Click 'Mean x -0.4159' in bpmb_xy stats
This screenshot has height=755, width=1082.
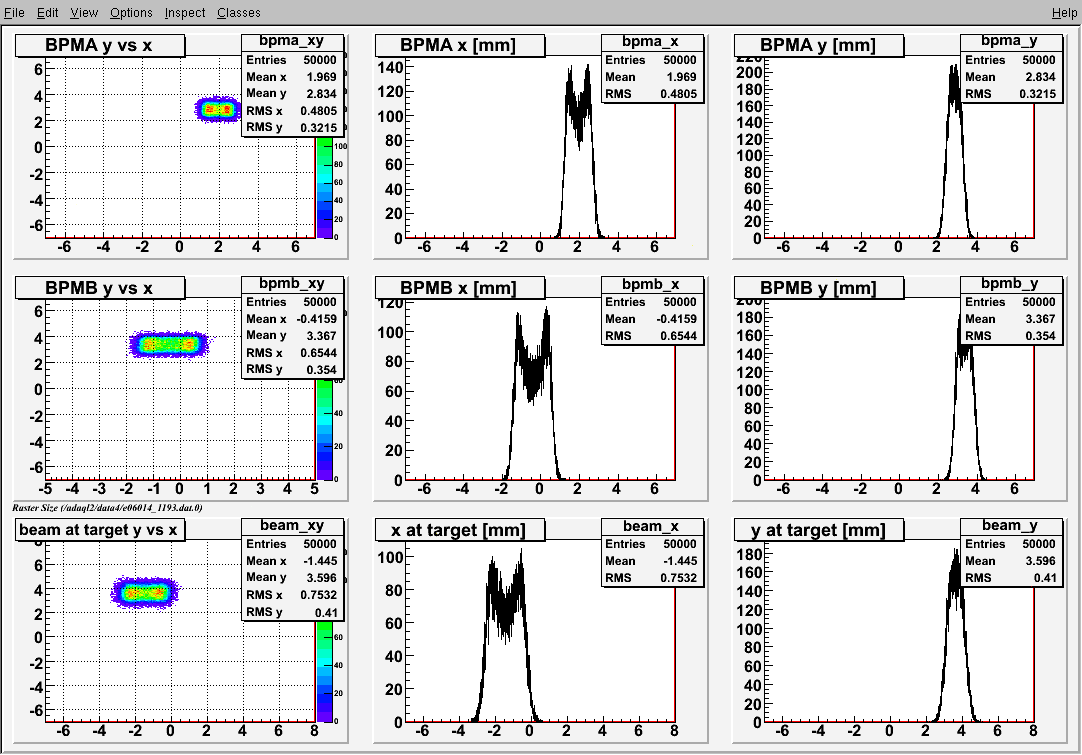292,319
